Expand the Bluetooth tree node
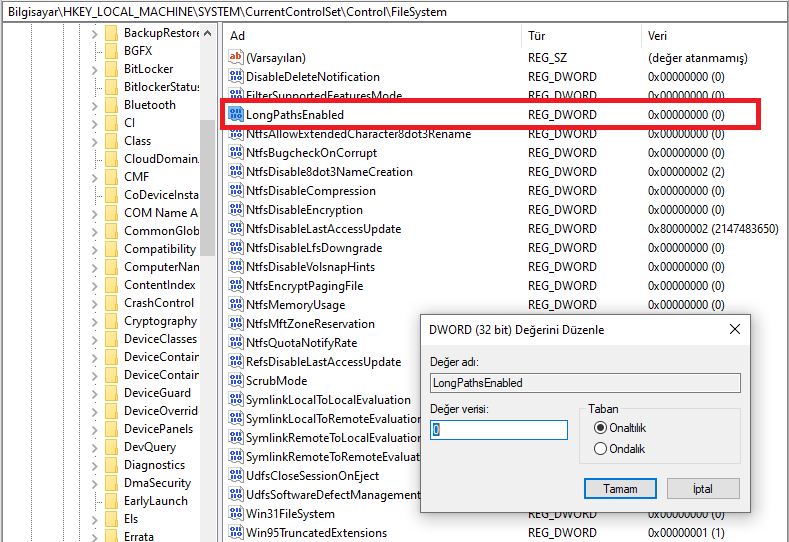Image resolution: width=789 pixels, height=542 pixels. coord(94,105)
